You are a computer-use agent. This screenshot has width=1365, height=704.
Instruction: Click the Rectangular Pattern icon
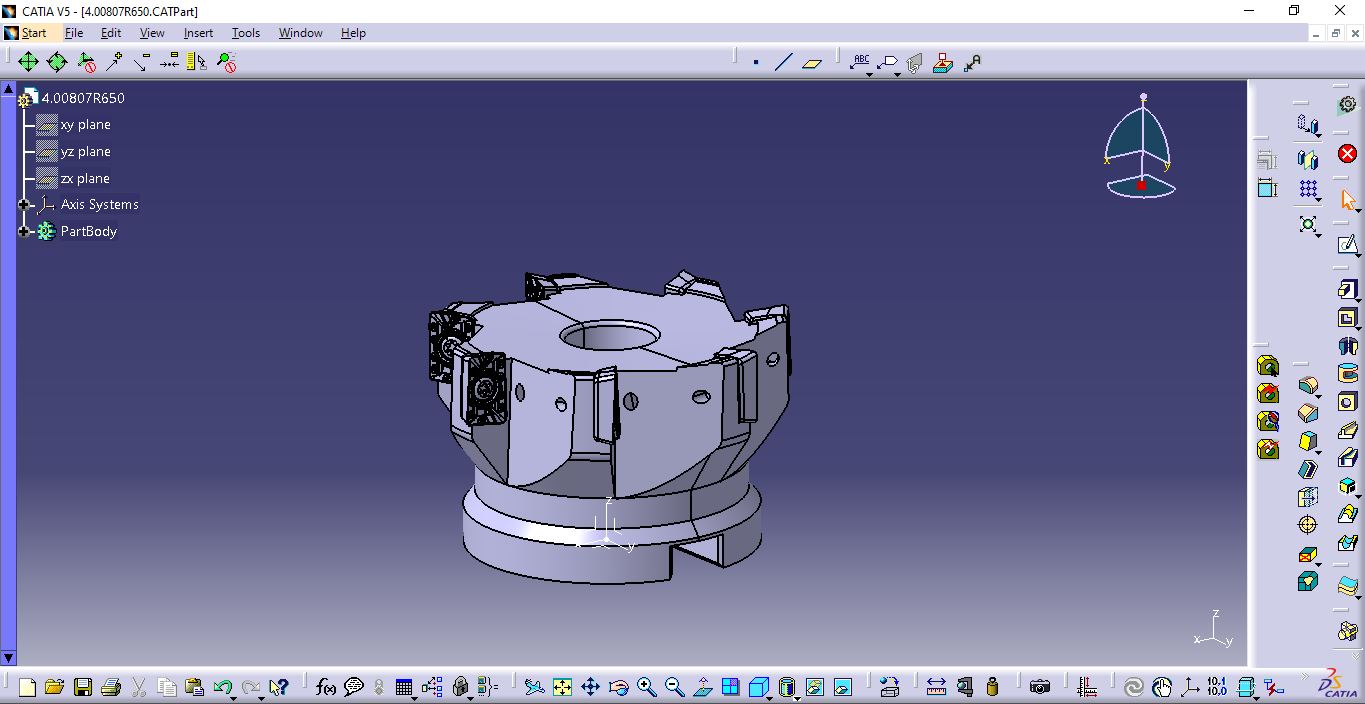(1308, 189)
